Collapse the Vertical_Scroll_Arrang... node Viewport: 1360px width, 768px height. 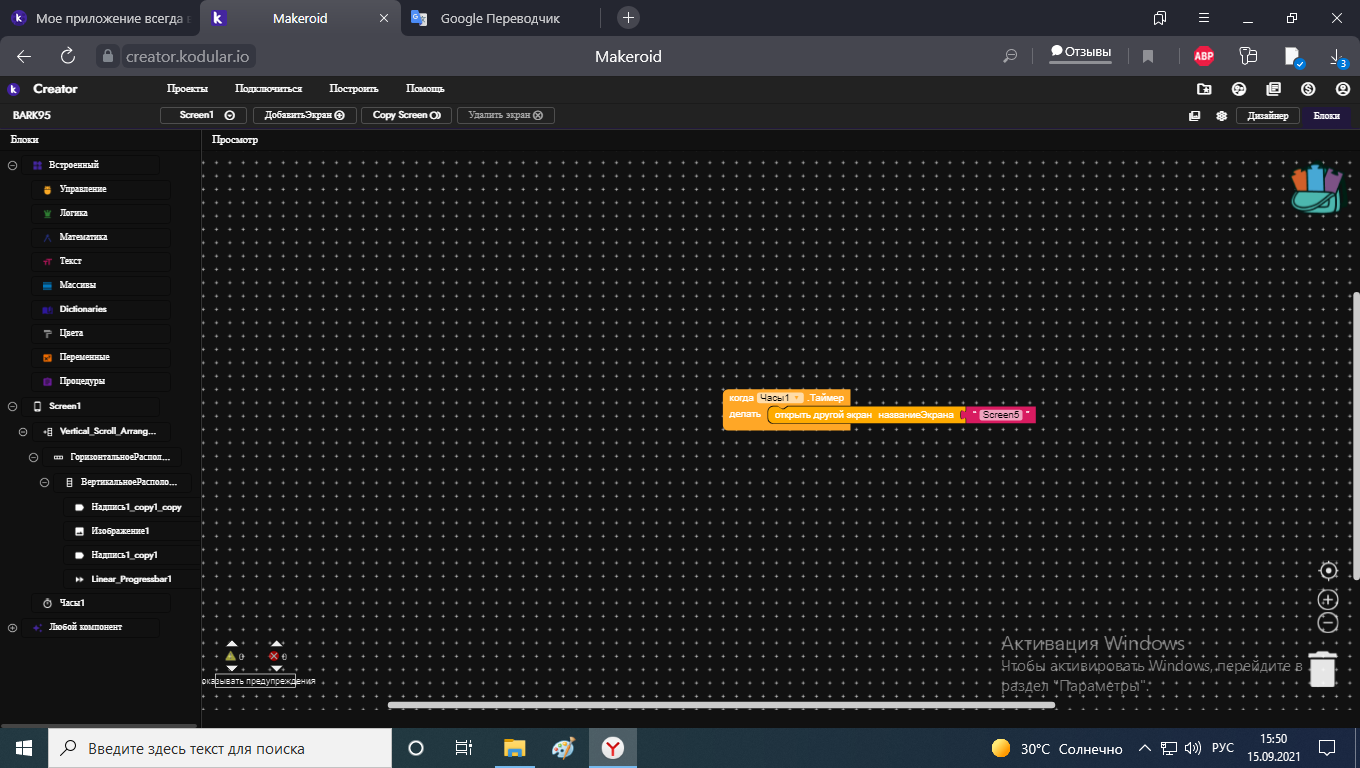(x=22, y=431)
